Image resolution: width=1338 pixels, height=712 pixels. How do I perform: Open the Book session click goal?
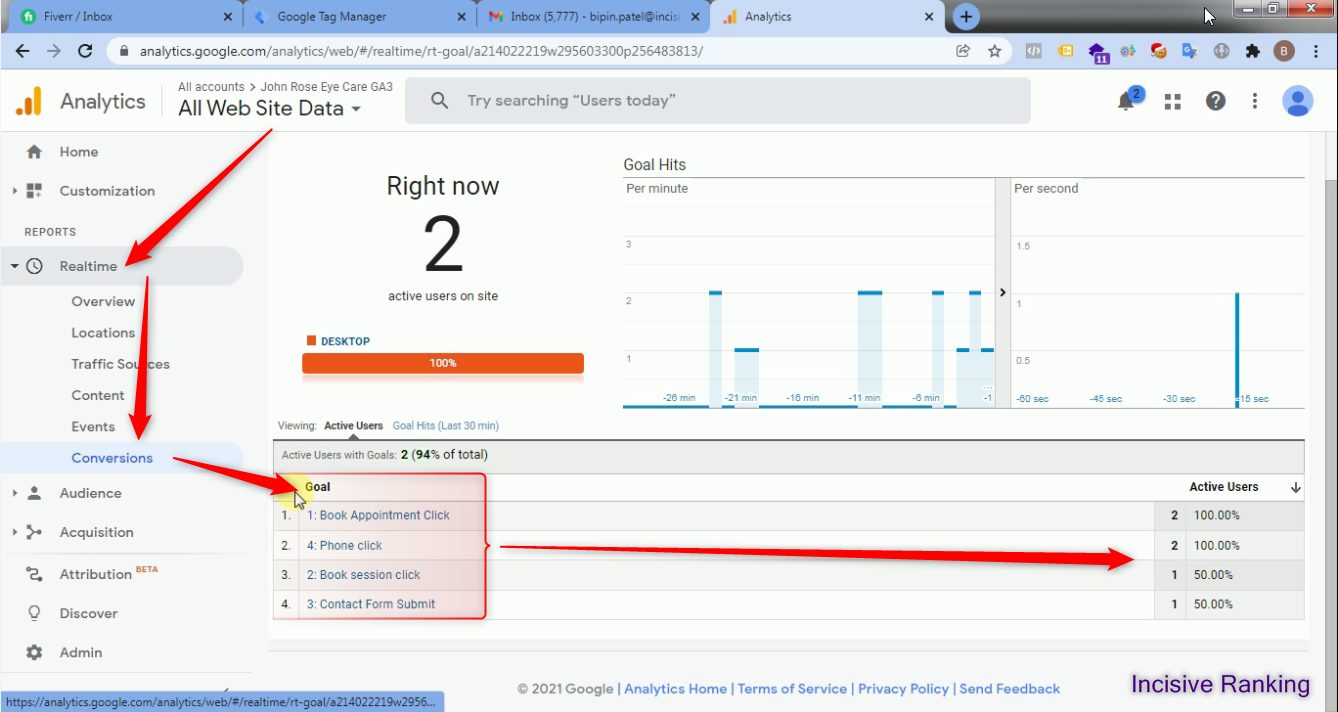click(364, 575)
